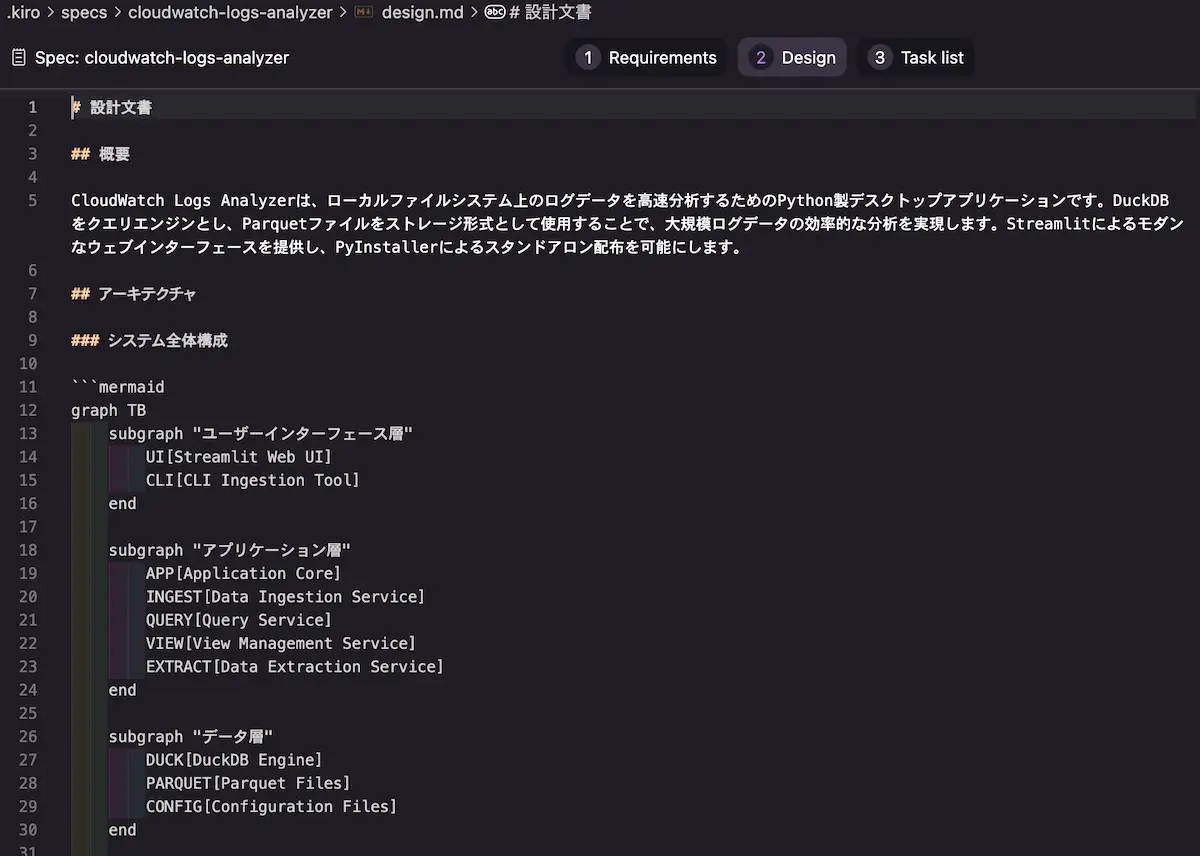Image resolution: width=1200 pixels, height=856 pixels.
Task: Place cursor on ### システム全体構成 heading
Action: (150, 340)
